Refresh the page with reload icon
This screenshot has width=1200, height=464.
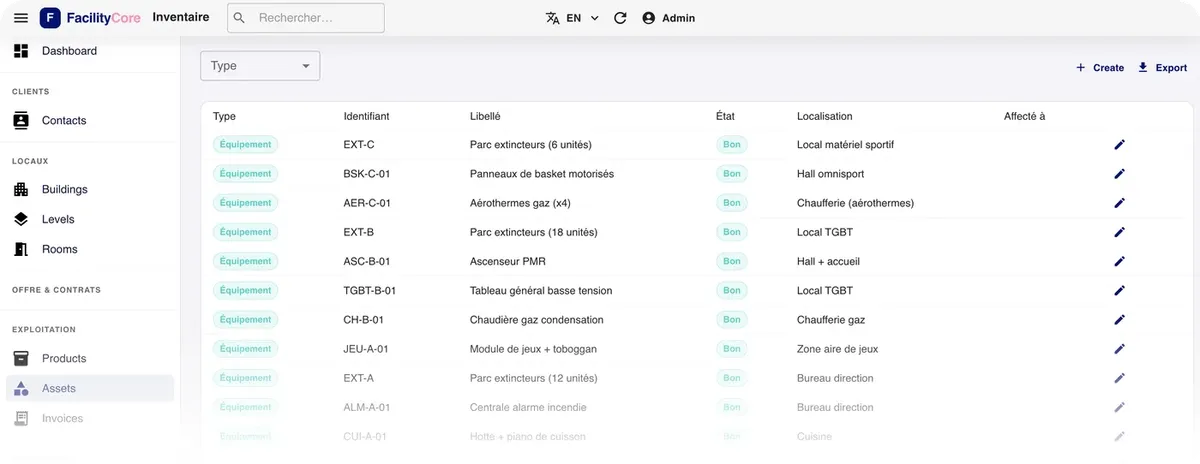[x=620, y=18]
